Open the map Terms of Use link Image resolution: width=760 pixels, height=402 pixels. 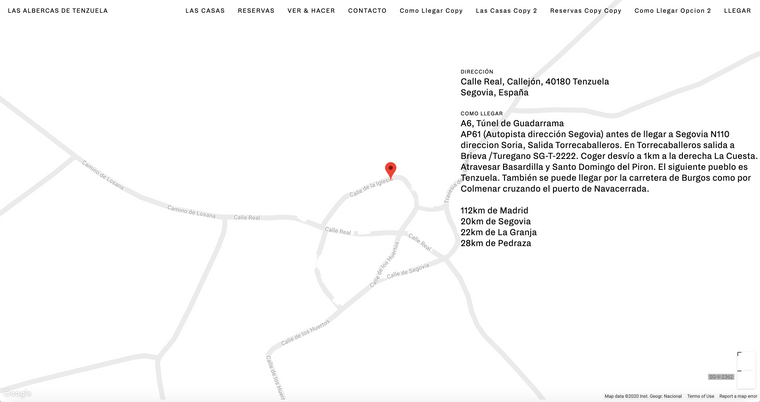pyautogui.click(x=700, y=396)
